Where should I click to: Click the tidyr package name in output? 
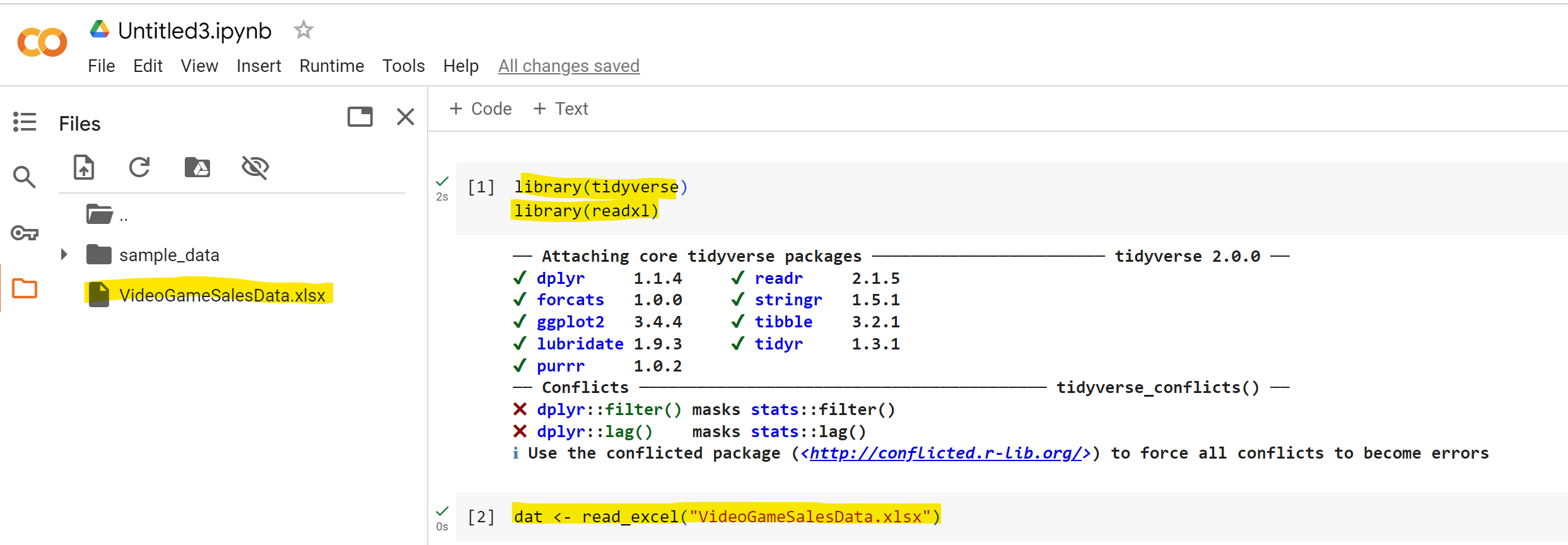pos(779,344)
